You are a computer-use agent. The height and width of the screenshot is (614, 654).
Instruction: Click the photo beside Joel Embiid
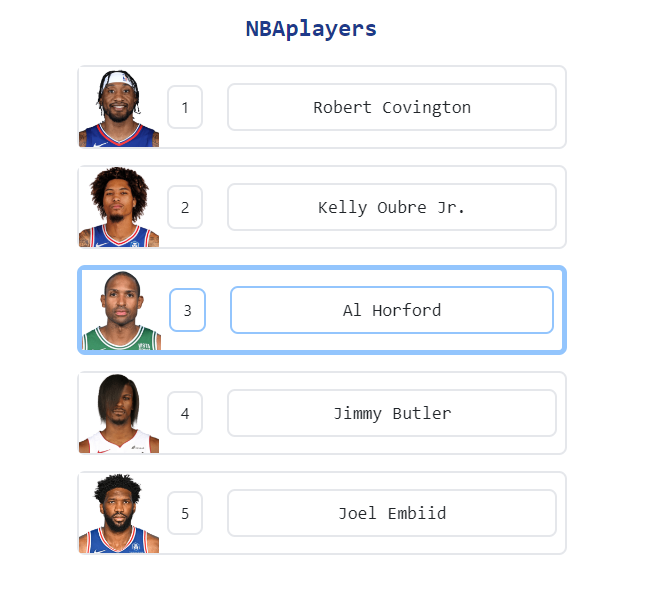coord(119,513)
